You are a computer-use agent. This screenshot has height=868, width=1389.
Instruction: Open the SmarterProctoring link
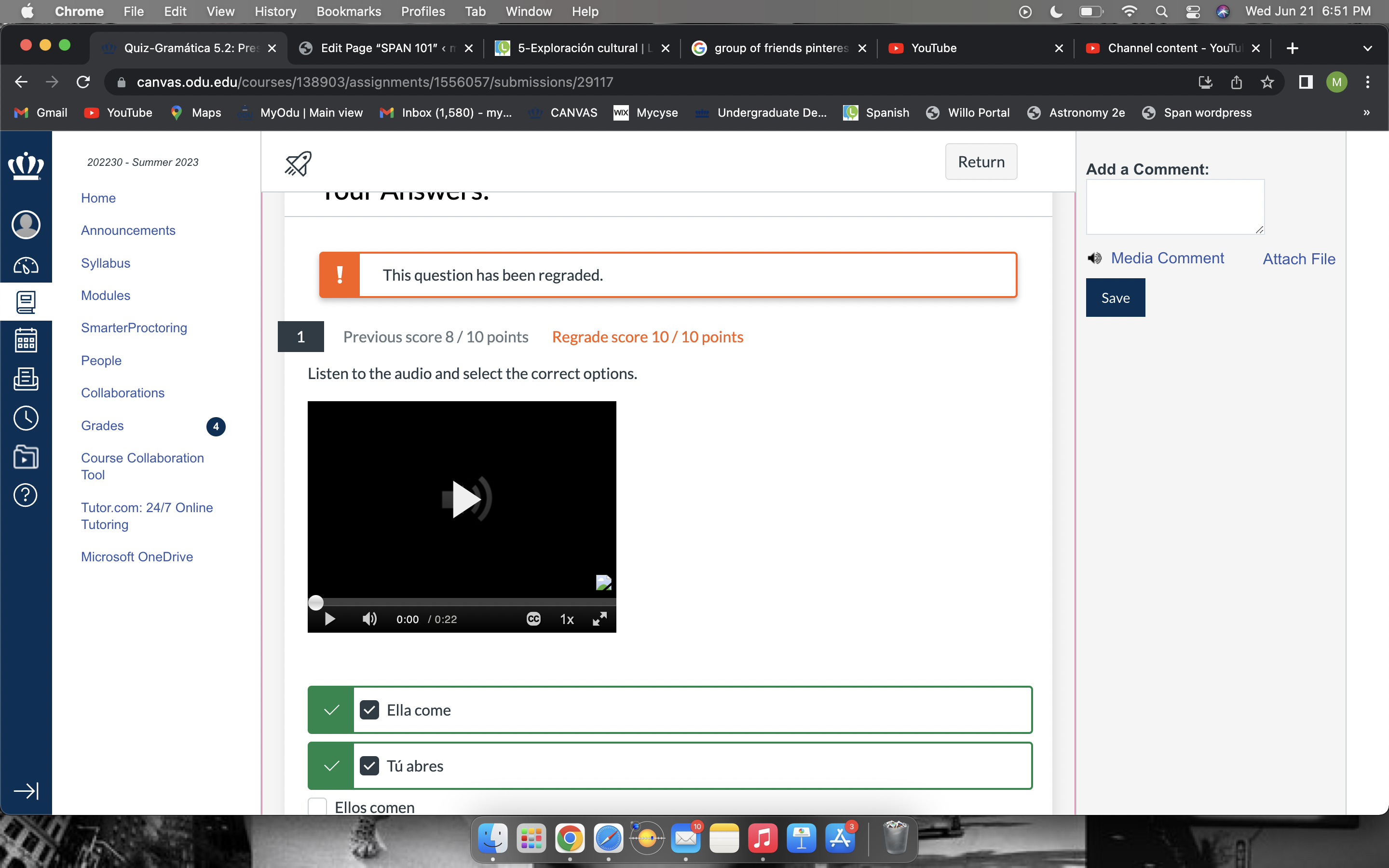[x=134, y=328]
